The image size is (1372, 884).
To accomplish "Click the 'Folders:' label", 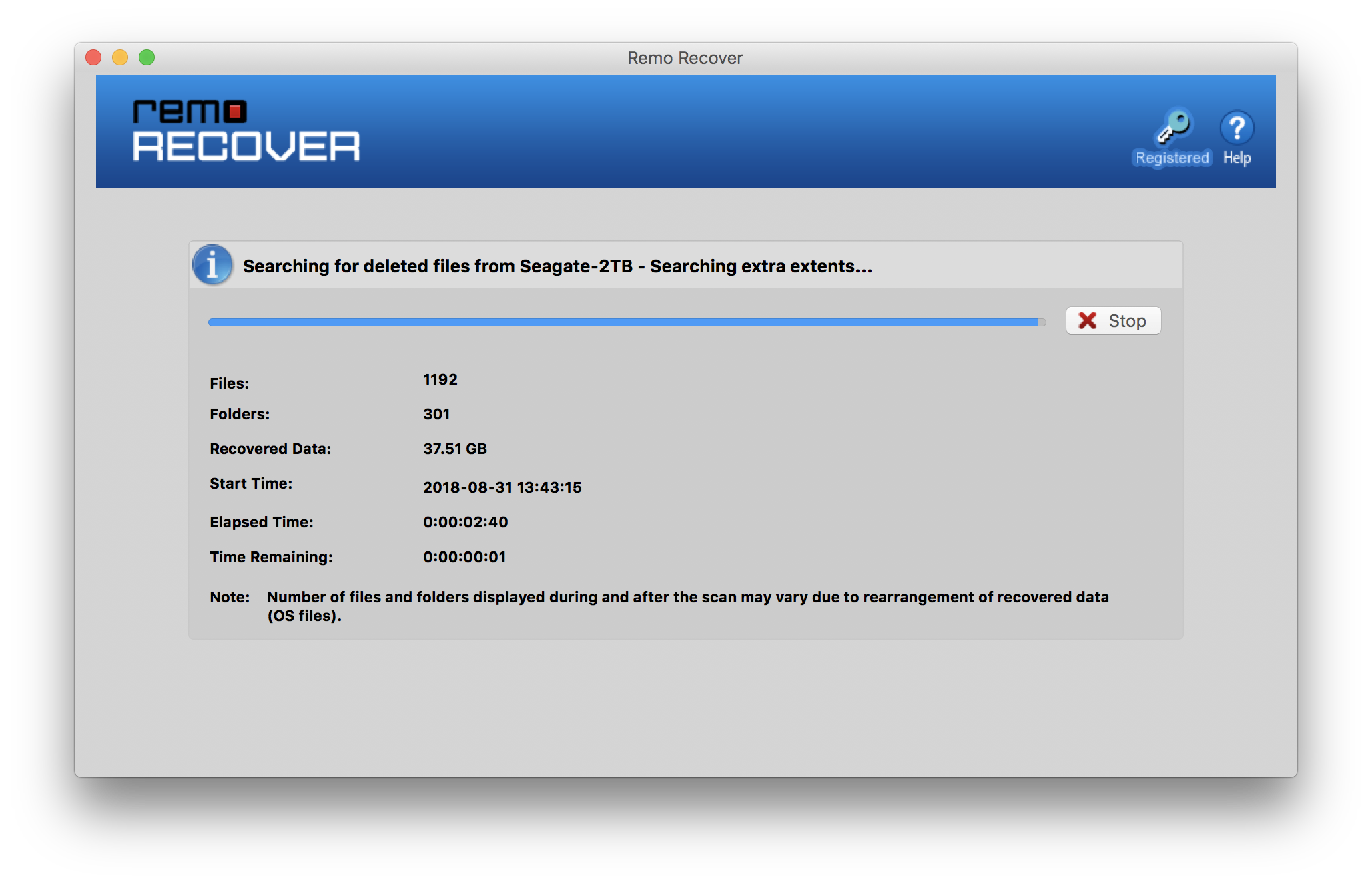I will click(x=240, y=415).
